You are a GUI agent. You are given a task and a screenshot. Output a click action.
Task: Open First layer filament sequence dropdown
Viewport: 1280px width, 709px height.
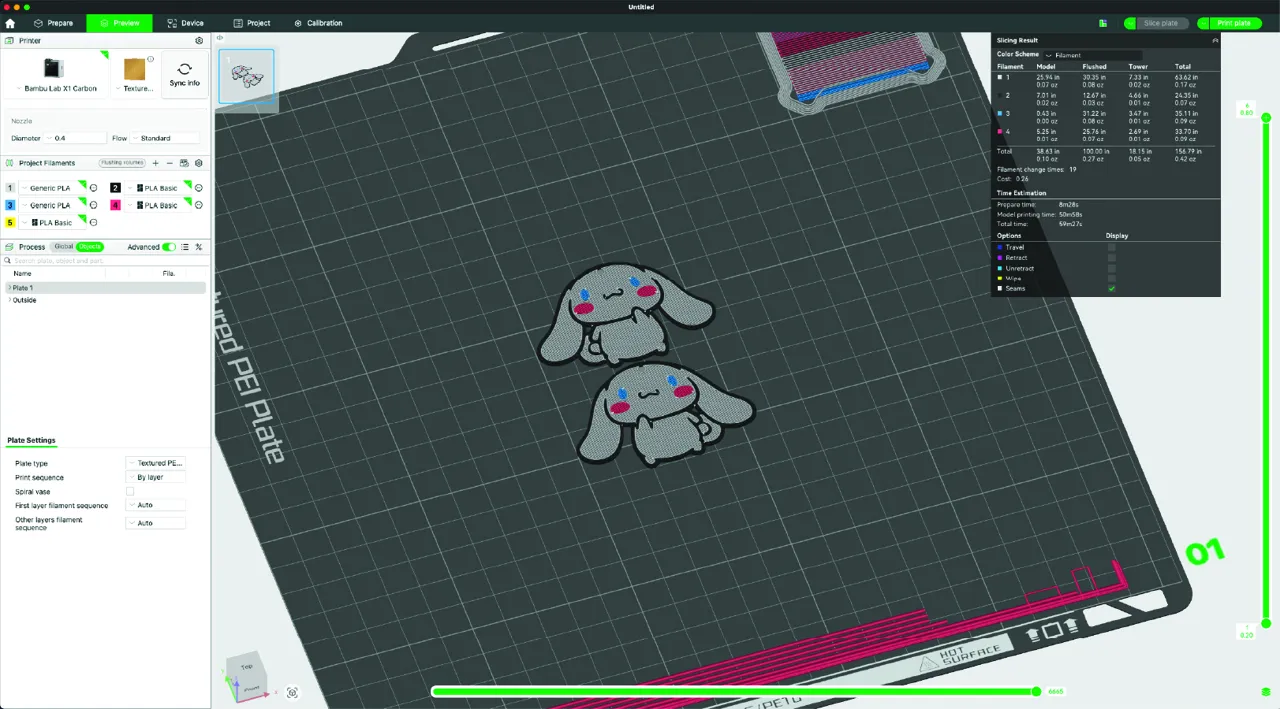[156, 505]
